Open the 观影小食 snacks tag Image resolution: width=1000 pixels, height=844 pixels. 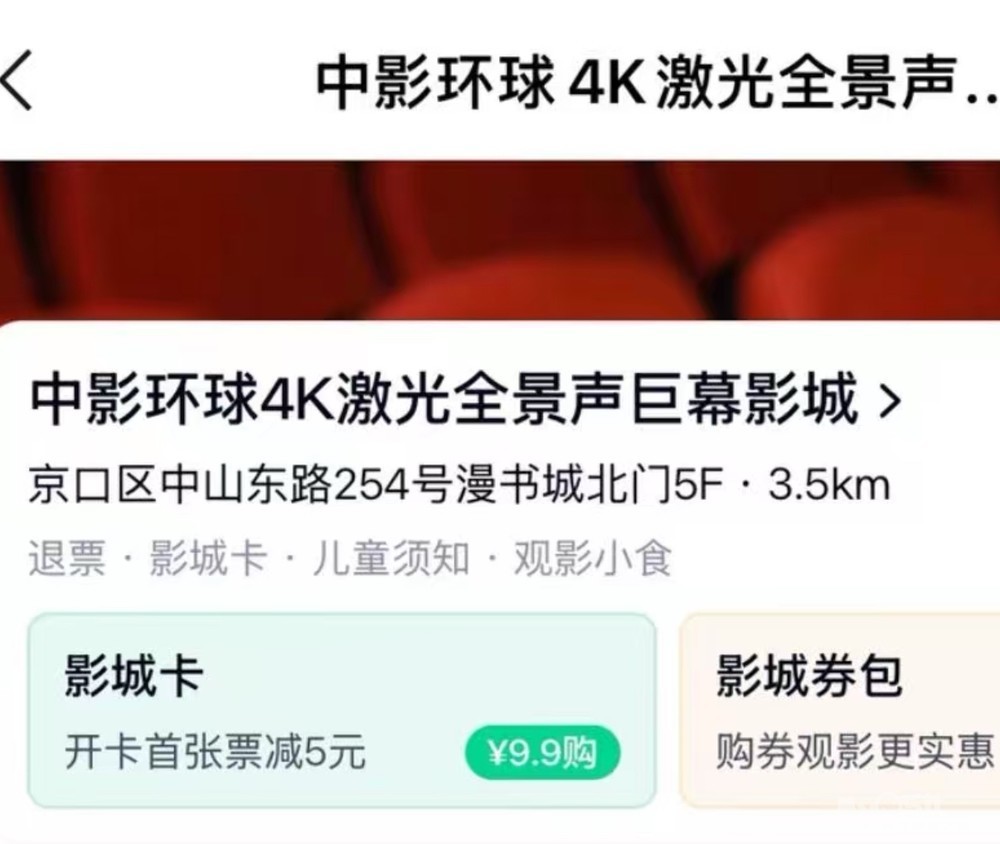(x=592, y=559)
